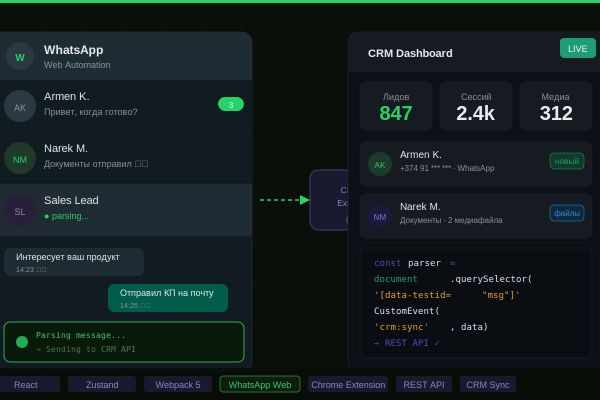Viewport: 600px width, 400px height.
Task: Select the Chrome Extension tag
Action: [x=348, y=384]
